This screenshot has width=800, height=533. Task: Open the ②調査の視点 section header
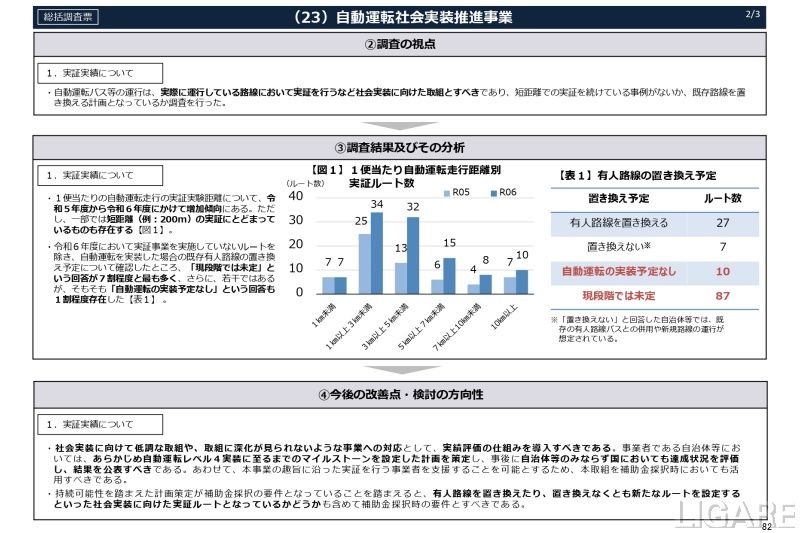(x=399, y=44)
